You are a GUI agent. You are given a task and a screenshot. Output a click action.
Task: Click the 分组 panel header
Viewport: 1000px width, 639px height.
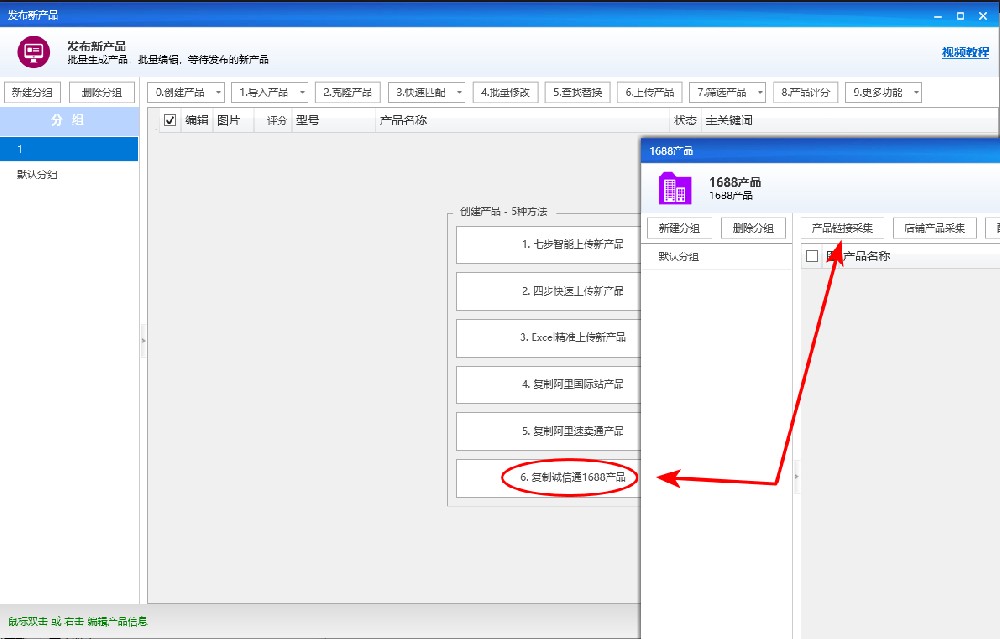(x=69, y=121)
